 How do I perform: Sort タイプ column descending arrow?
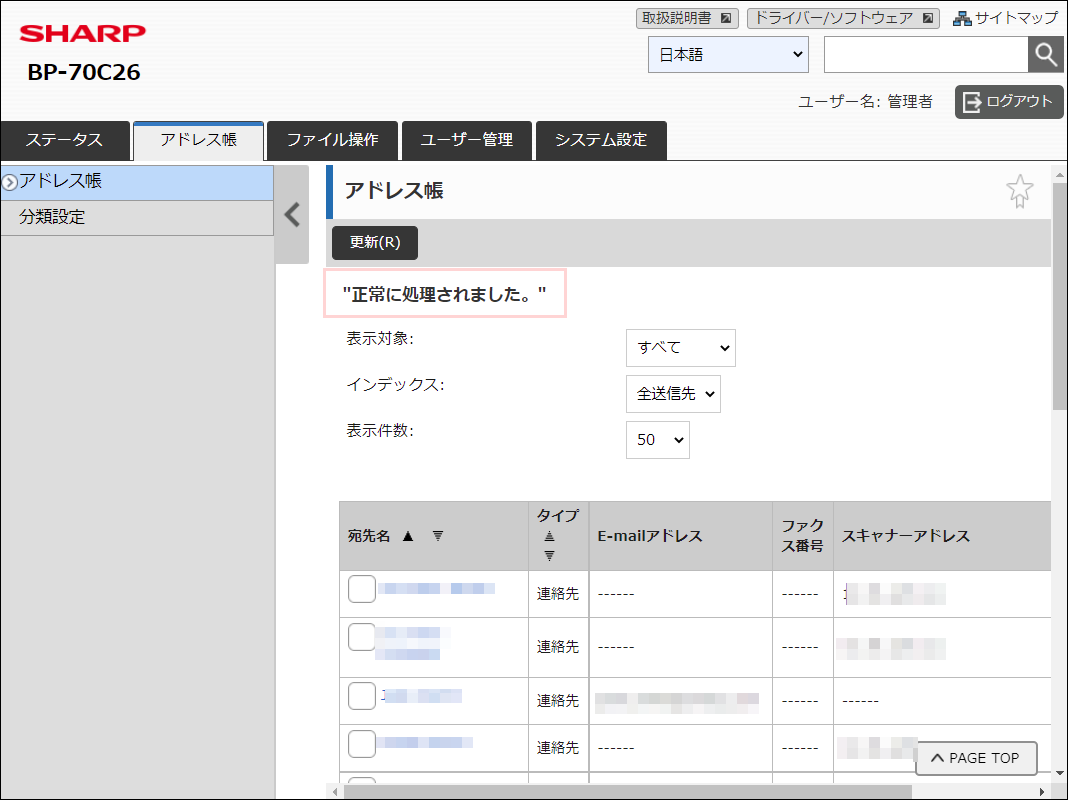549,556
